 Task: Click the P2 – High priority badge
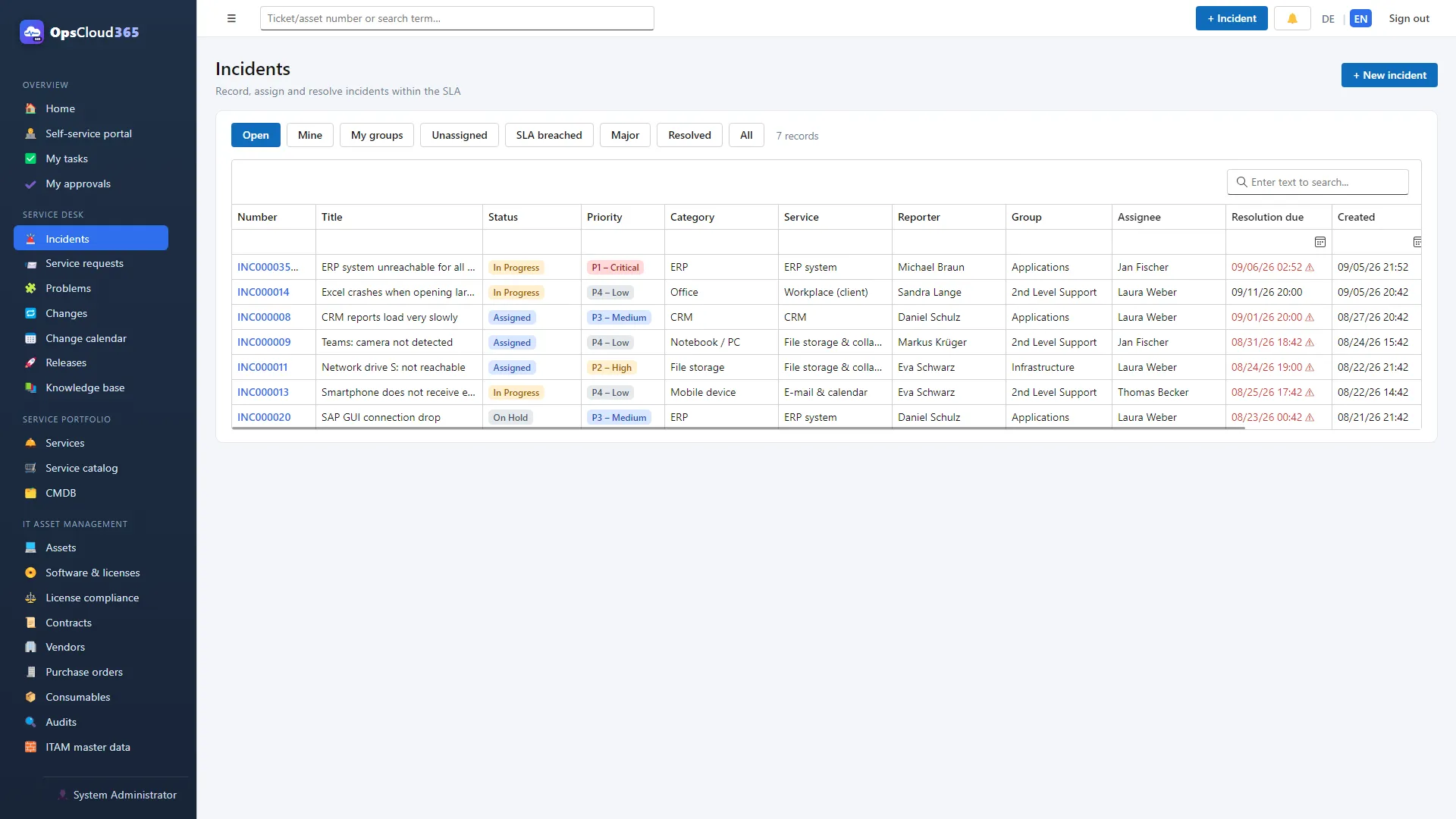tap(611, 367)
